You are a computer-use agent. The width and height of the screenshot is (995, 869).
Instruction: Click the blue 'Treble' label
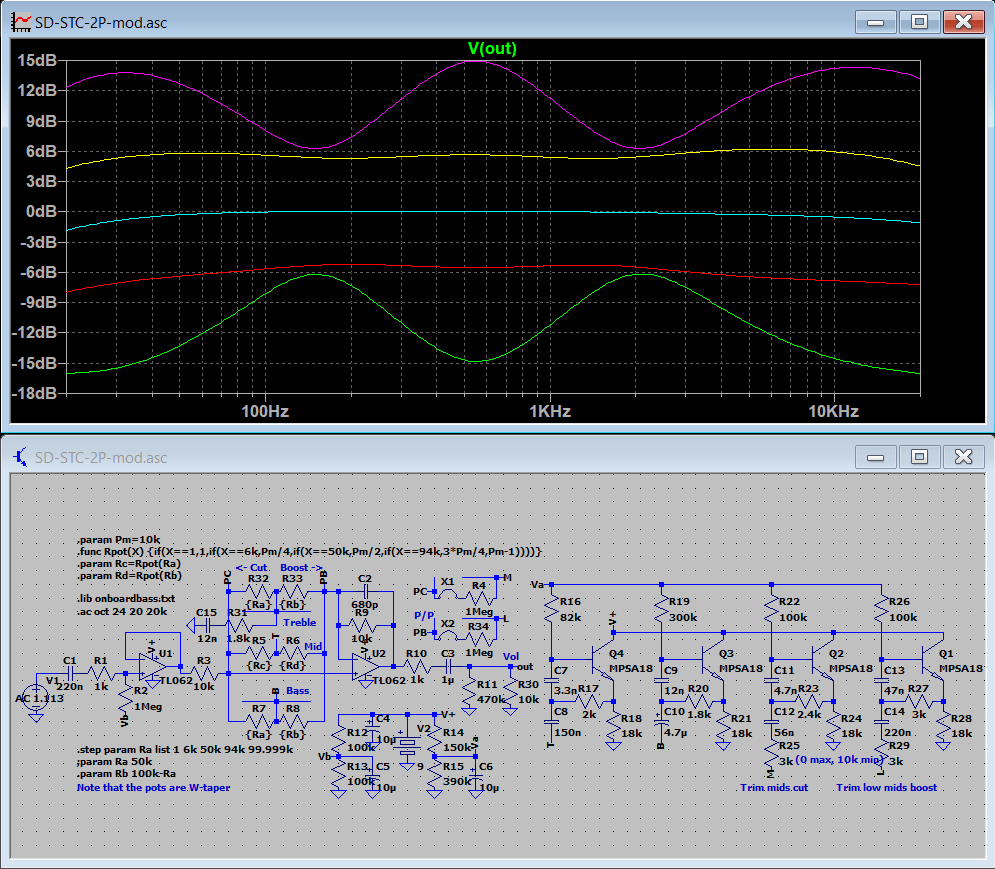(x=300, y=623)
